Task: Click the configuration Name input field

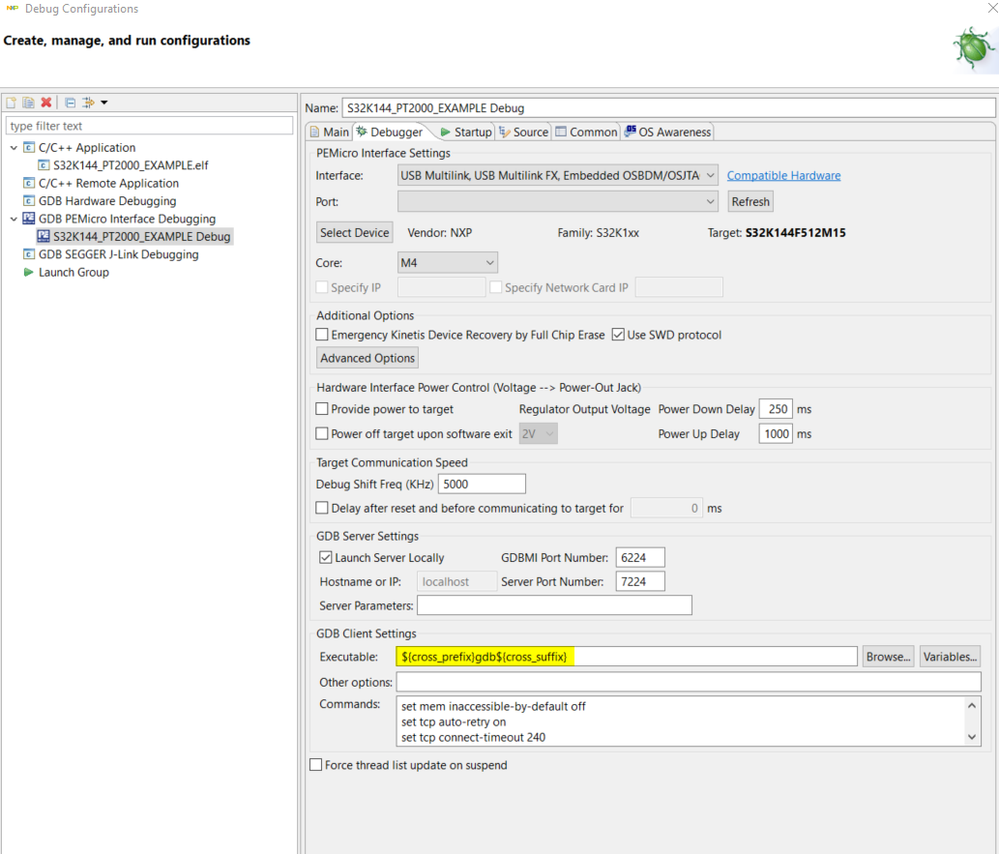Action: (668, 108)
